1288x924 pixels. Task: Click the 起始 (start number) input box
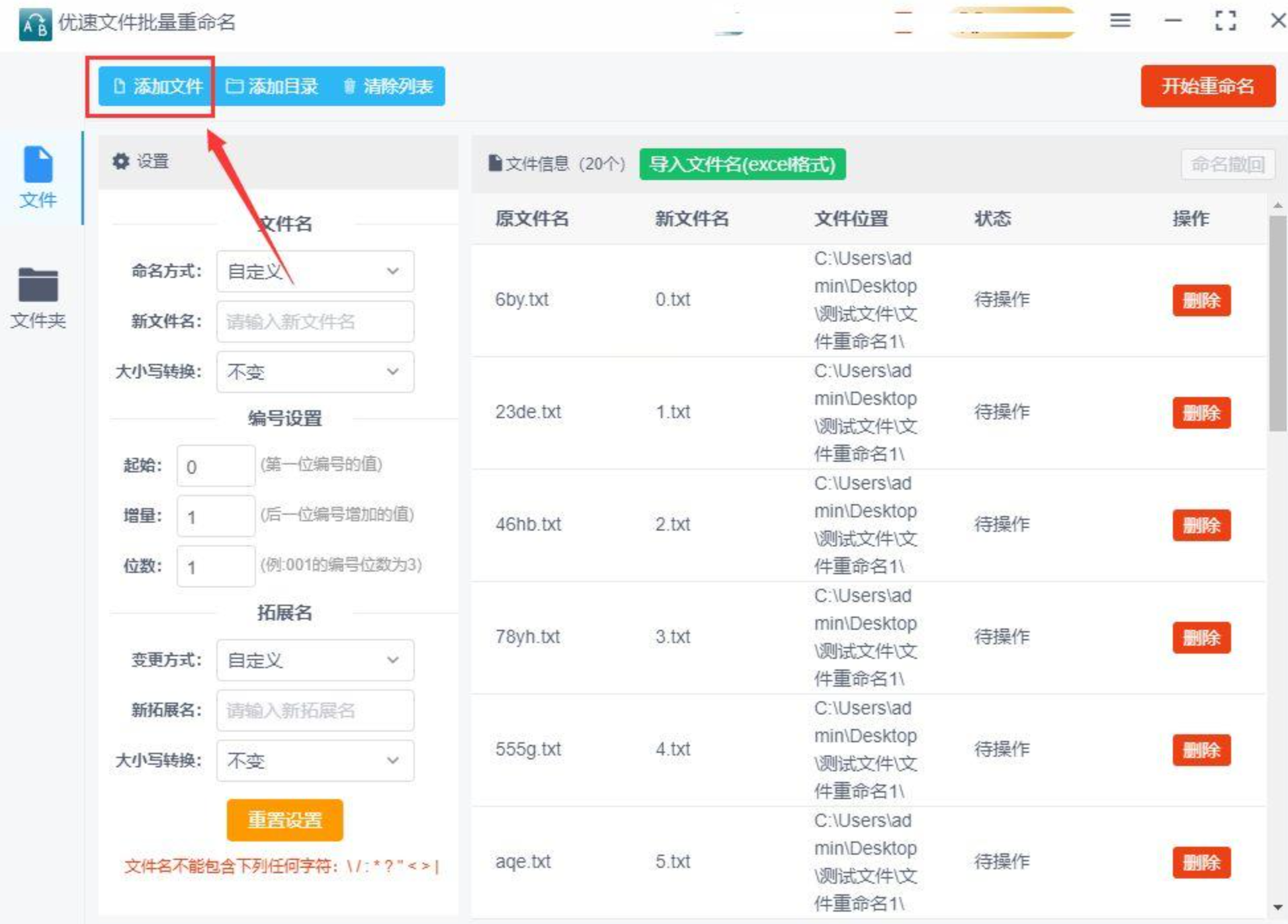tap(215, 466)
